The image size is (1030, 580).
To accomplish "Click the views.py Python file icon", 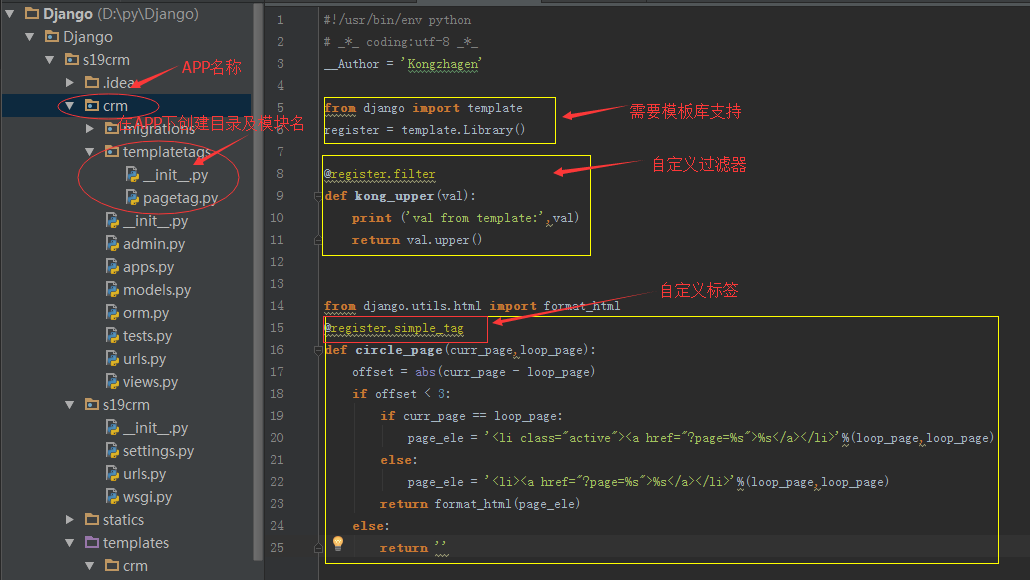I will click(x=112, y=381).
